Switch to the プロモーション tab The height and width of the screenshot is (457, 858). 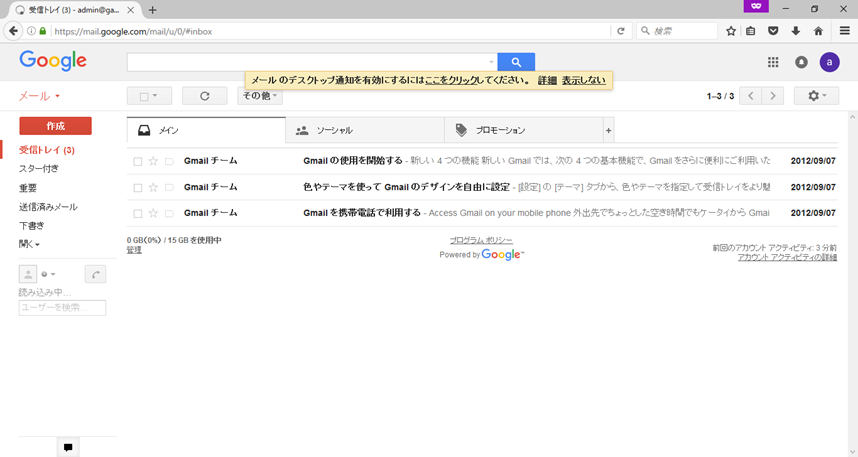tap(524, 130)
